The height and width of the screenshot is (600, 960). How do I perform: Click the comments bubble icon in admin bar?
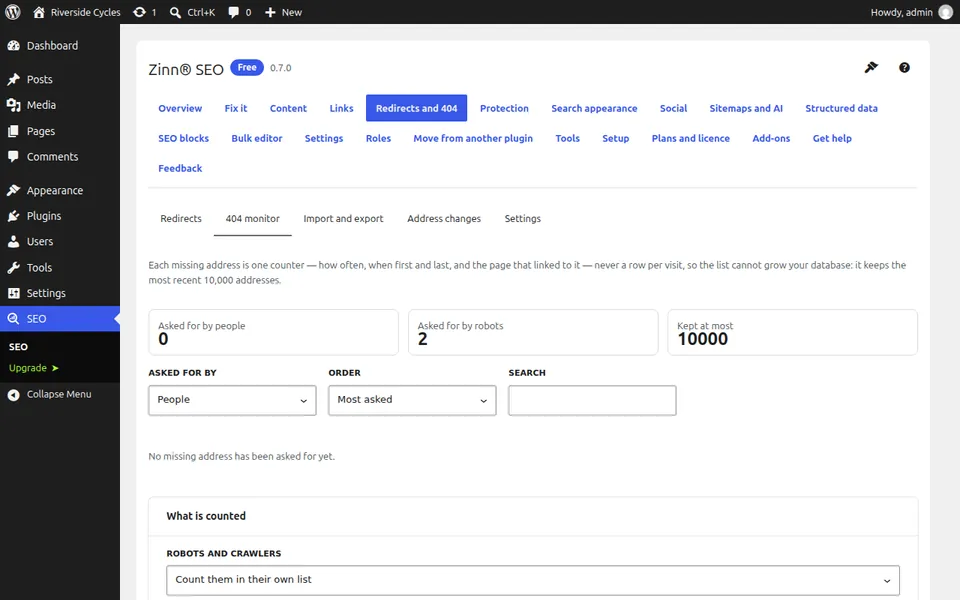coord(233,12)
